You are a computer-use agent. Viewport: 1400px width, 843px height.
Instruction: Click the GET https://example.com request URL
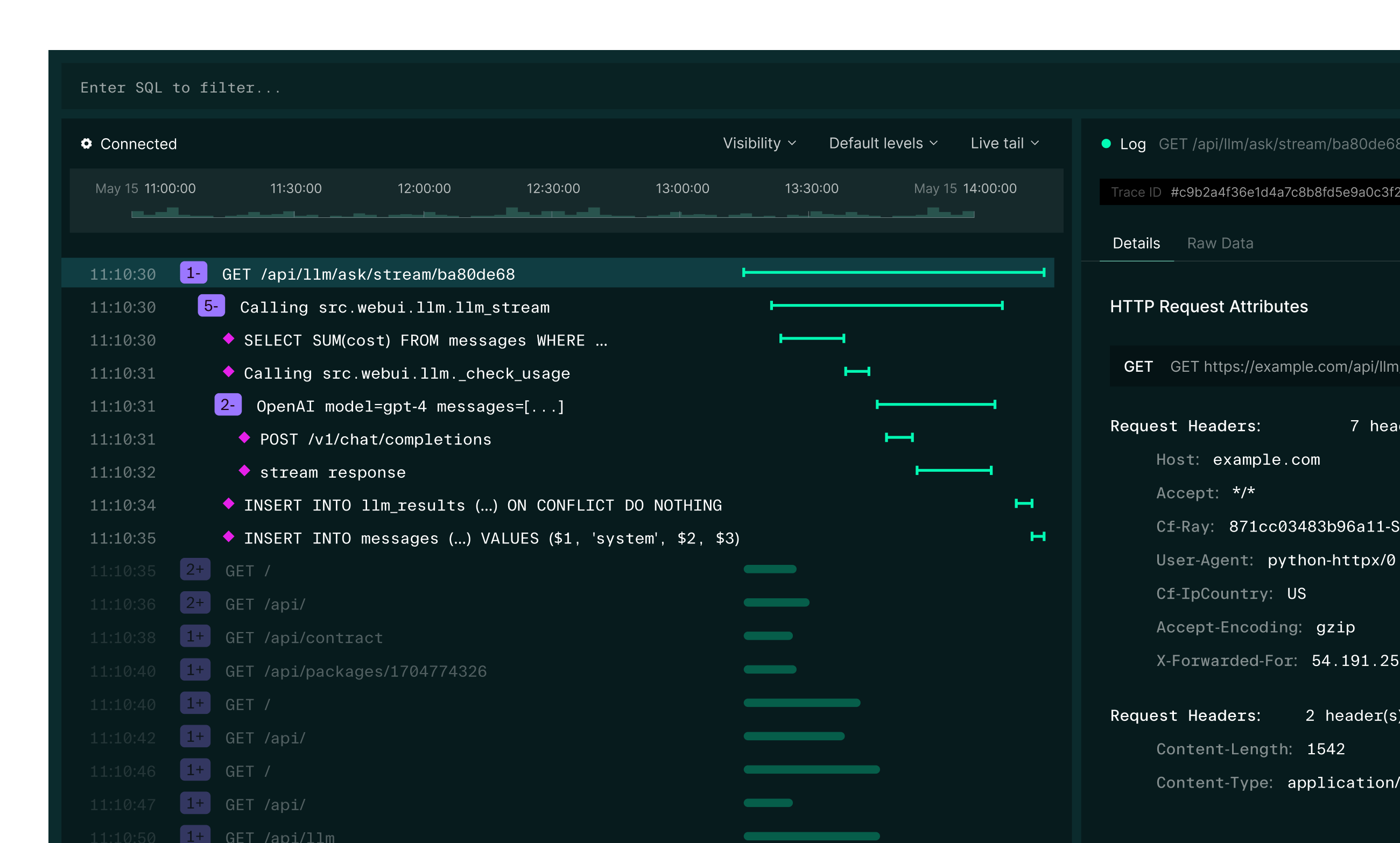(1284, 366)
